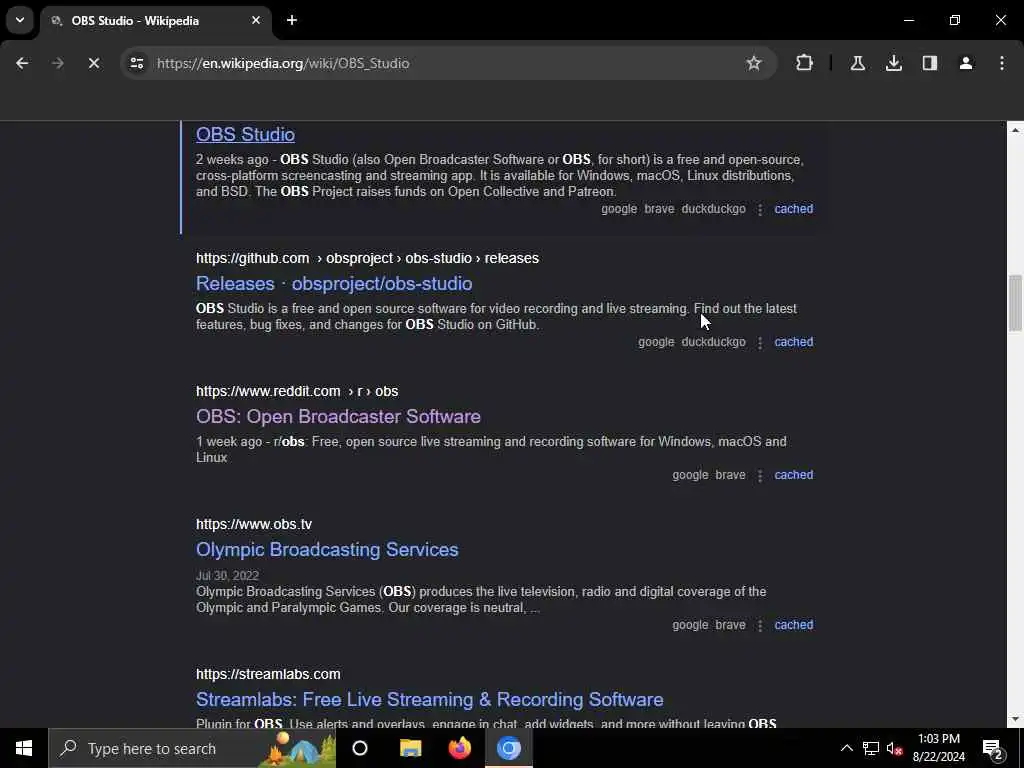
Task: Click the scrollbar up arrow
Action: coord(1015,130)
